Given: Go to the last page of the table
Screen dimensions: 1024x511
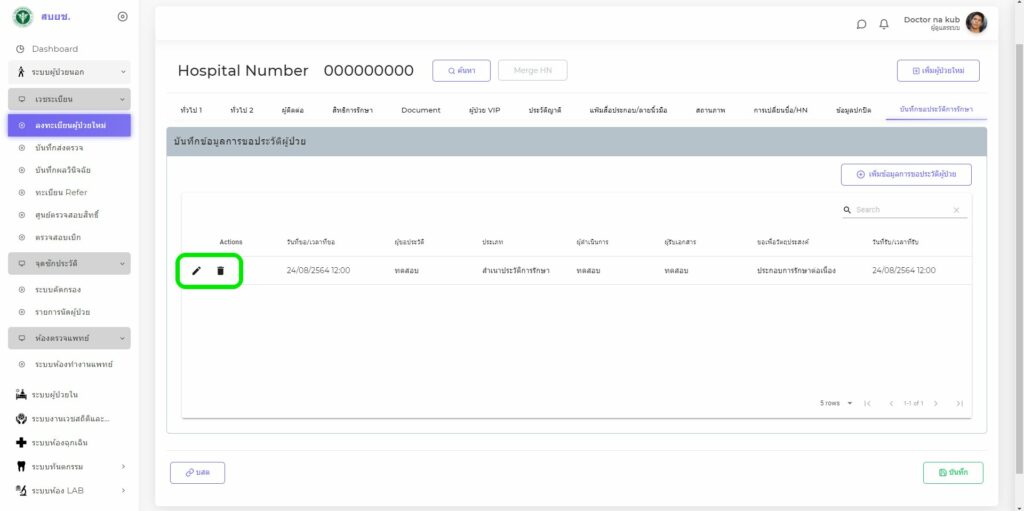Looking at the screenshot, I should (959, 403).
